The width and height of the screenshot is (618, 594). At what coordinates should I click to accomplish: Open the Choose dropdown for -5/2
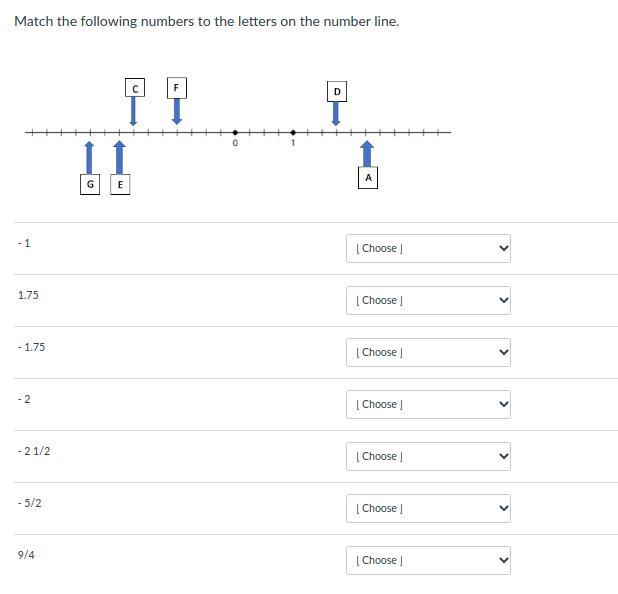point(428,508)
